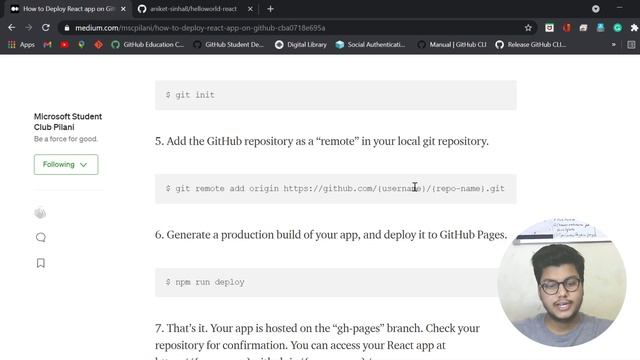
Task: Save the article with the bookmark icon
Action: (x=40, y=263)
